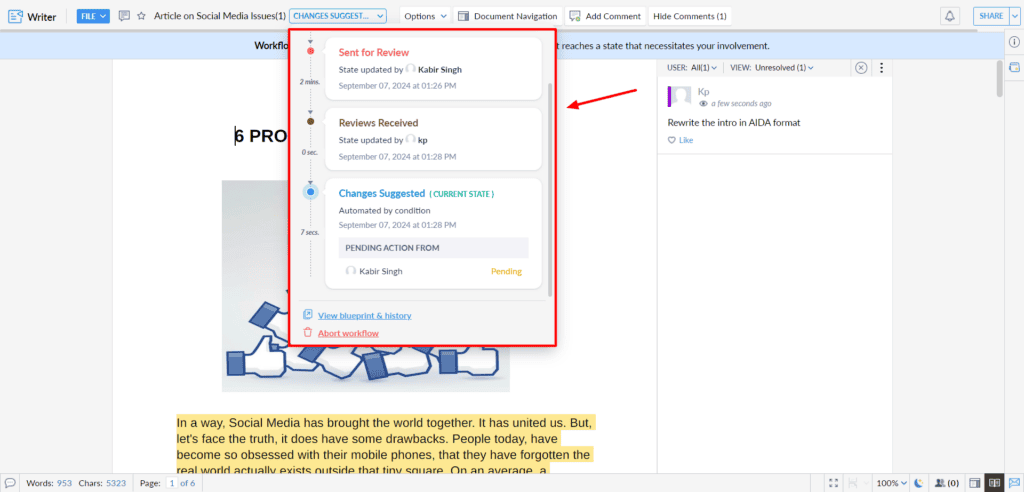Screen dimensions: 1024x492
Task: Click the Words: 953 count
Action: click(49, 484)
